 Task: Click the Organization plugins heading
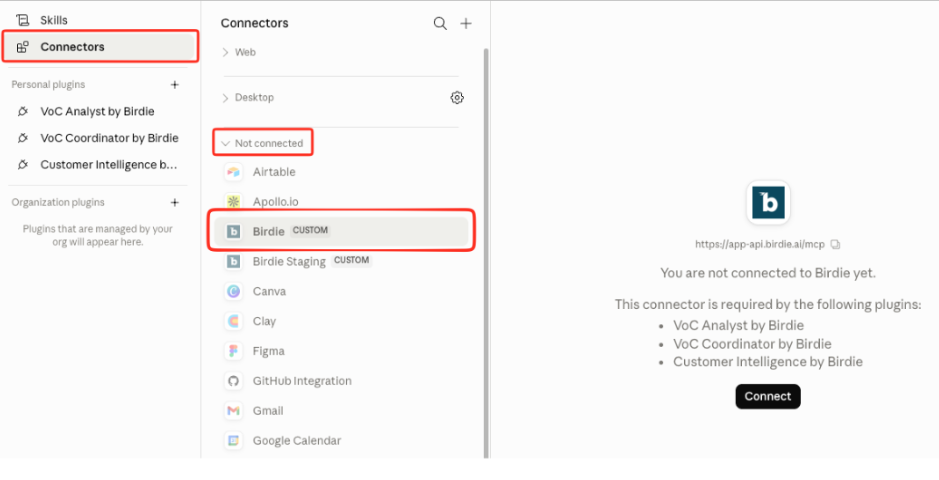(58, 202)
